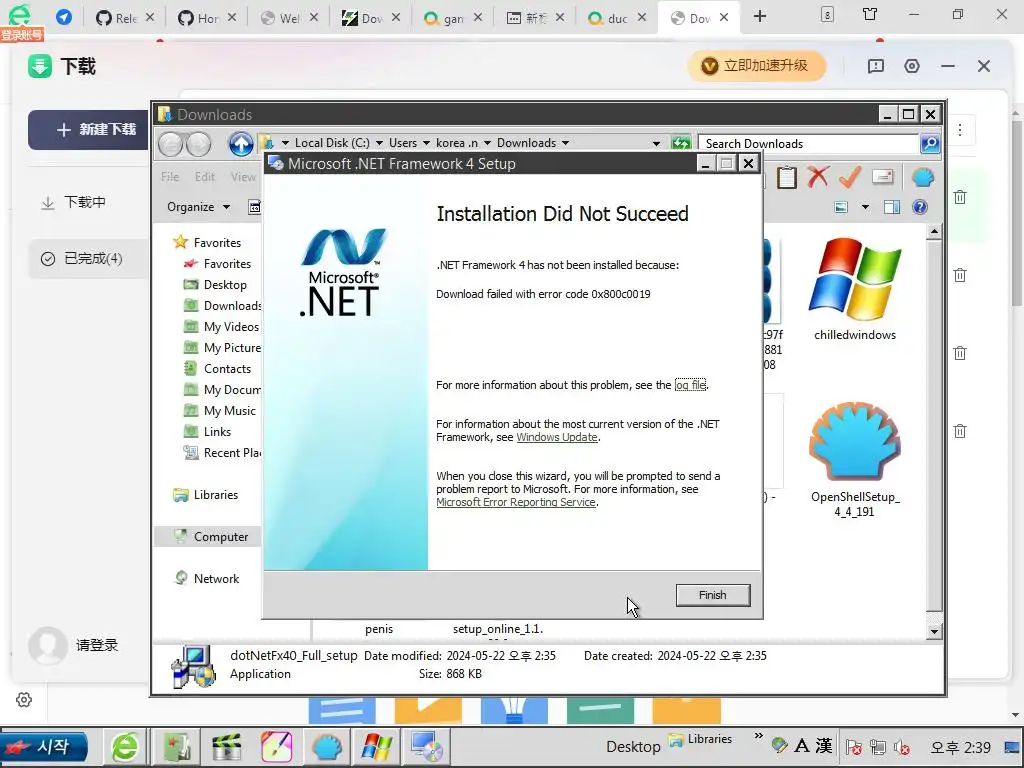
Task: Click the blue Up folder arrow icon
Action: [x=241, y=144]
